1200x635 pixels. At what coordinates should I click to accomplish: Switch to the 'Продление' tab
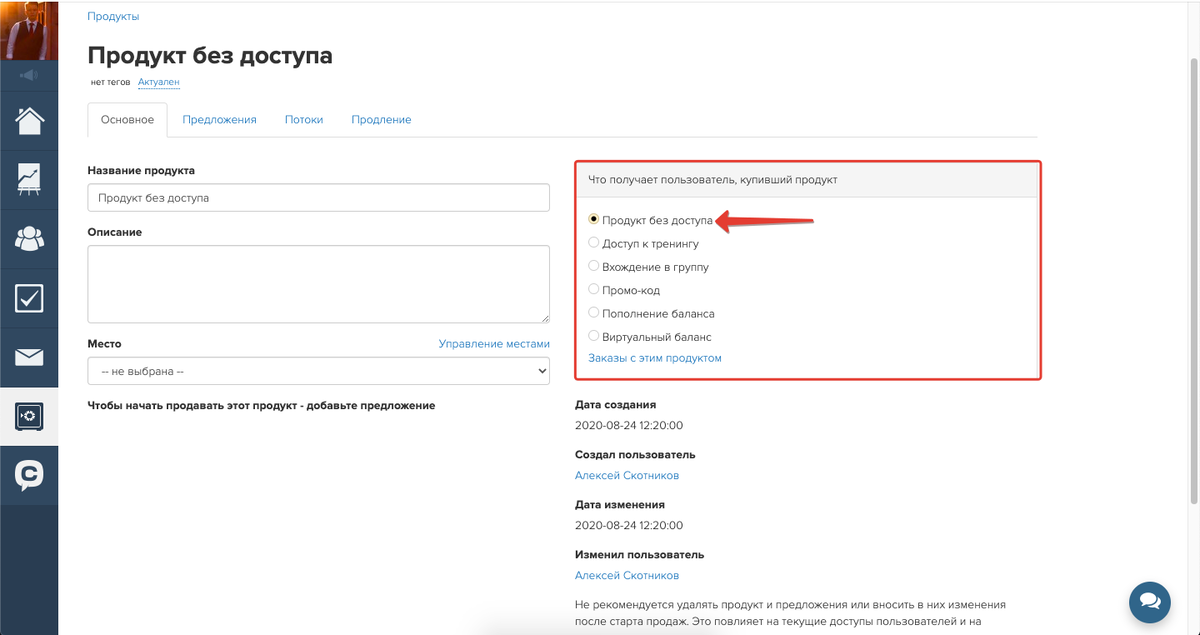point(381,119)
